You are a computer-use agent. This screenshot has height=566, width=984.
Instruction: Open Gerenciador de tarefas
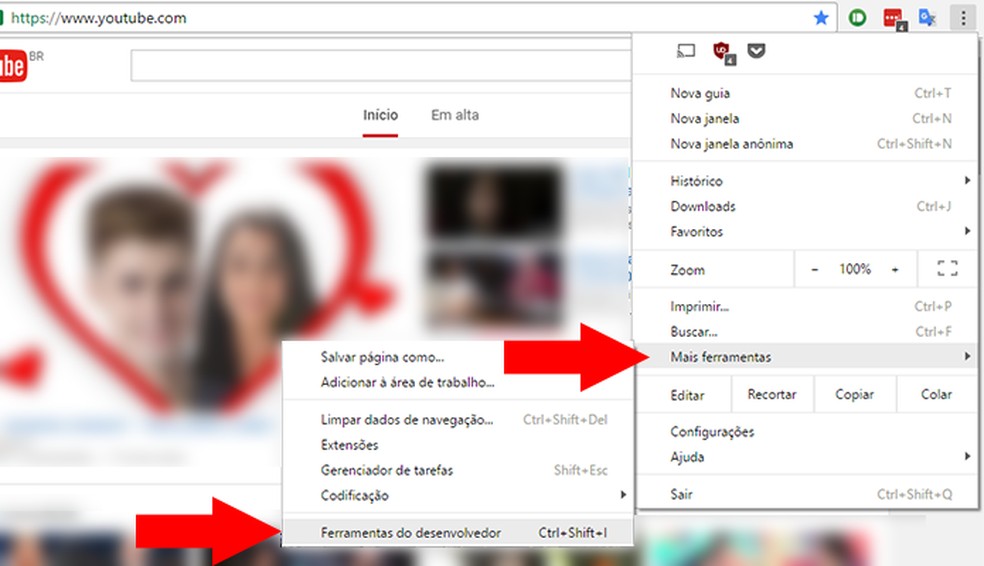tap(458, 470)
